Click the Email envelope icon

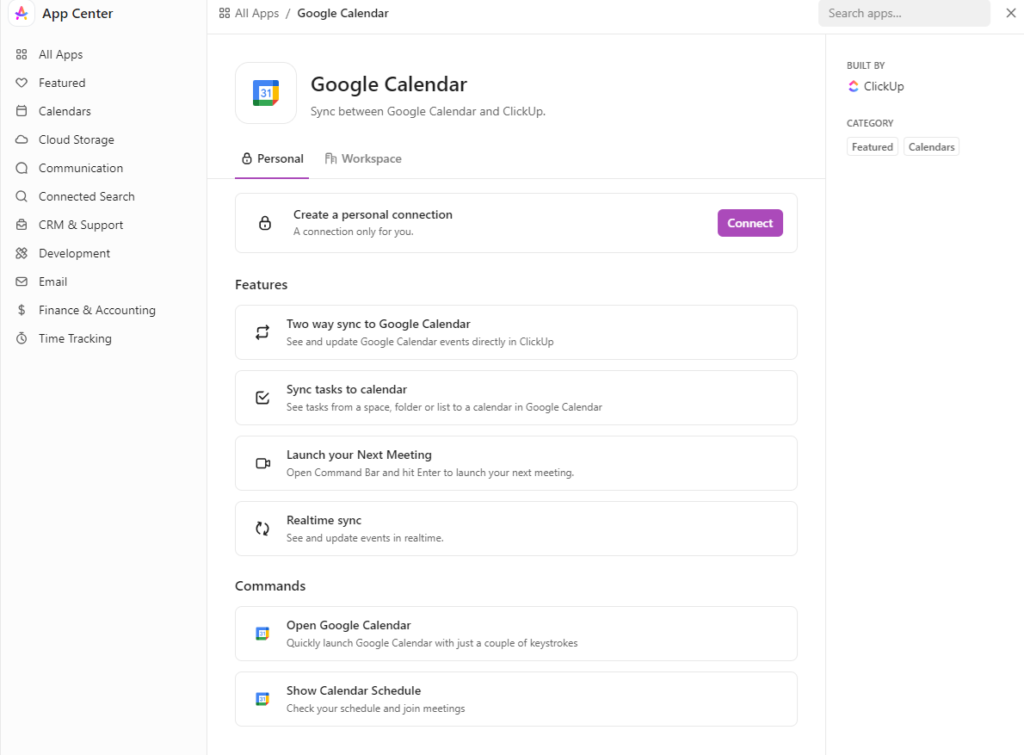pos(22,281)
